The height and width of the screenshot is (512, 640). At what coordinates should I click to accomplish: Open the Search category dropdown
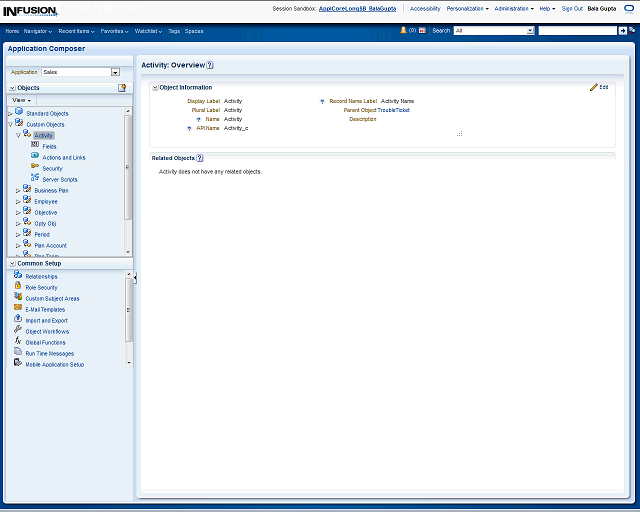click(530, 31)
